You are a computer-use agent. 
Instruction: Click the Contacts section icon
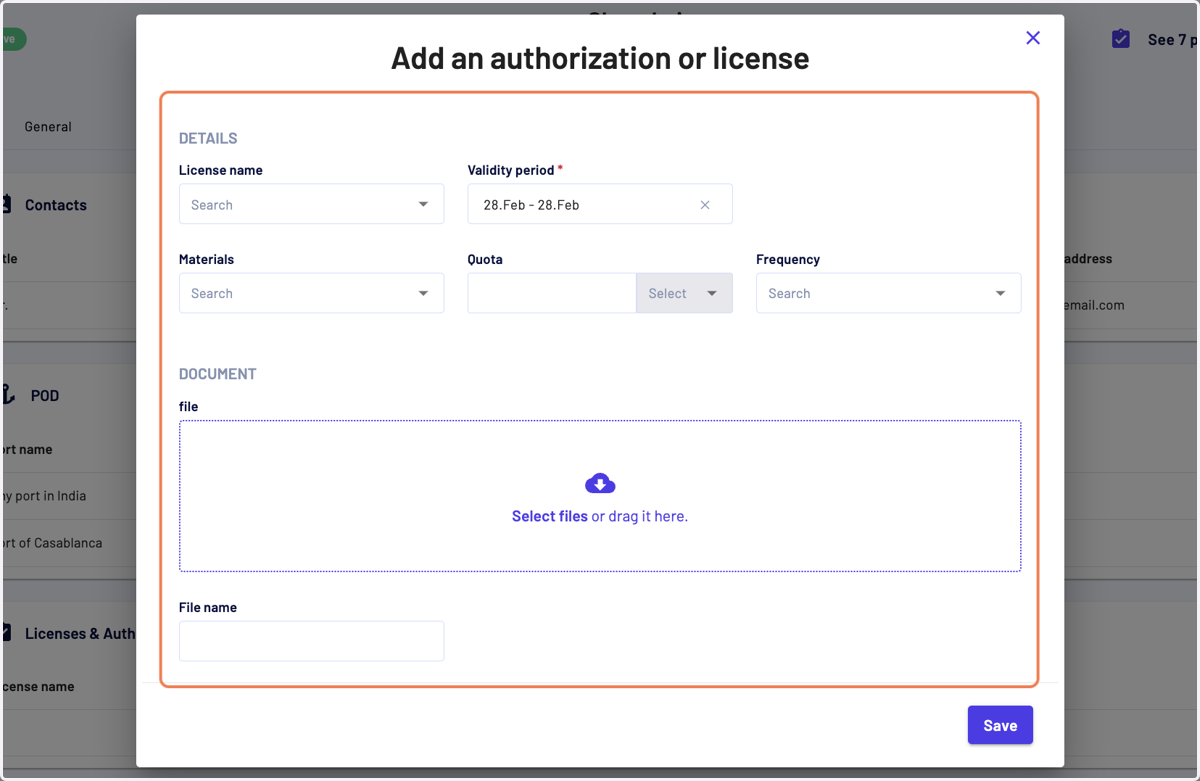click(7, 204)
